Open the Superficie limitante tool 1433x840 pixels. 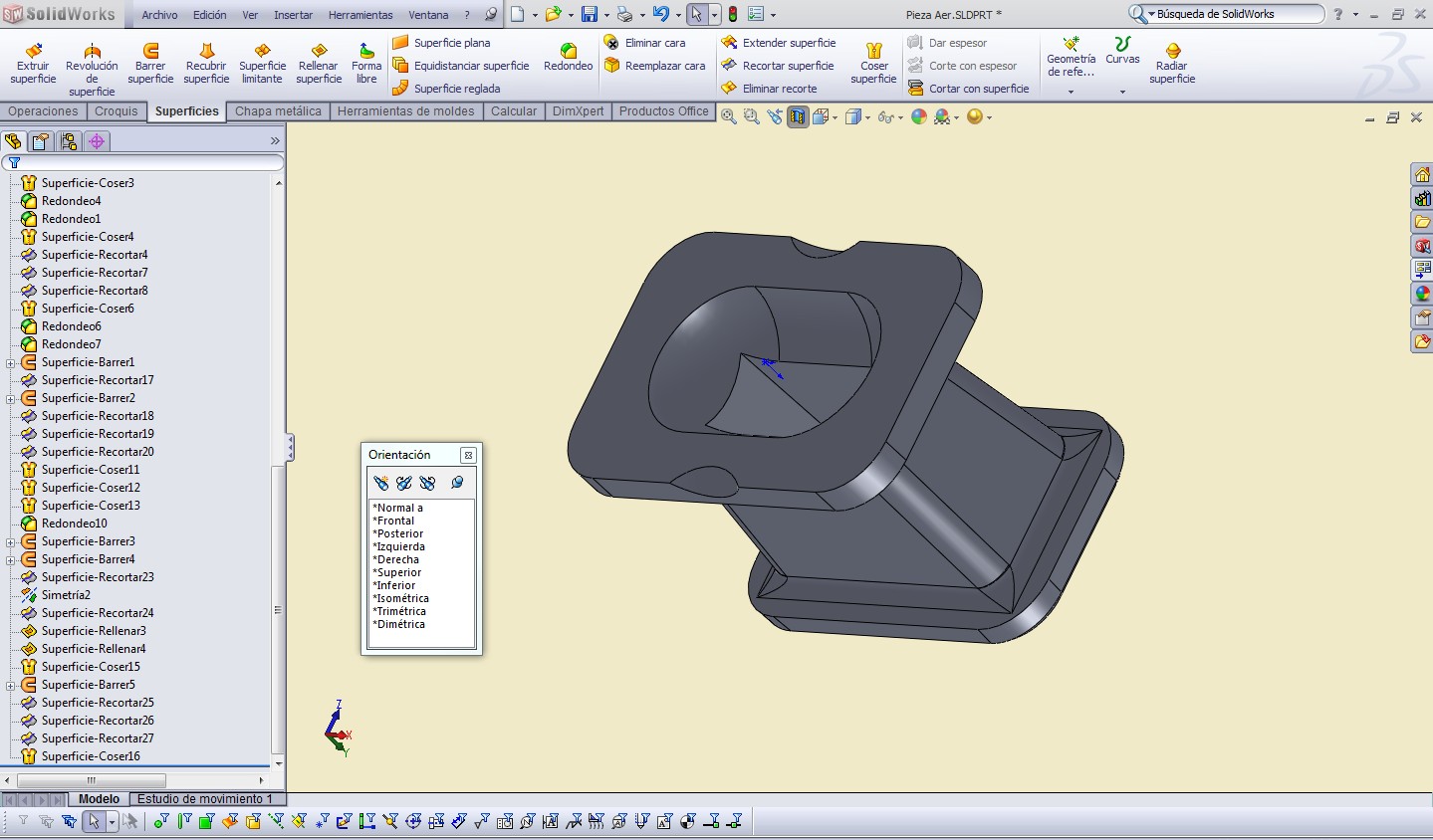click(262, 64)
